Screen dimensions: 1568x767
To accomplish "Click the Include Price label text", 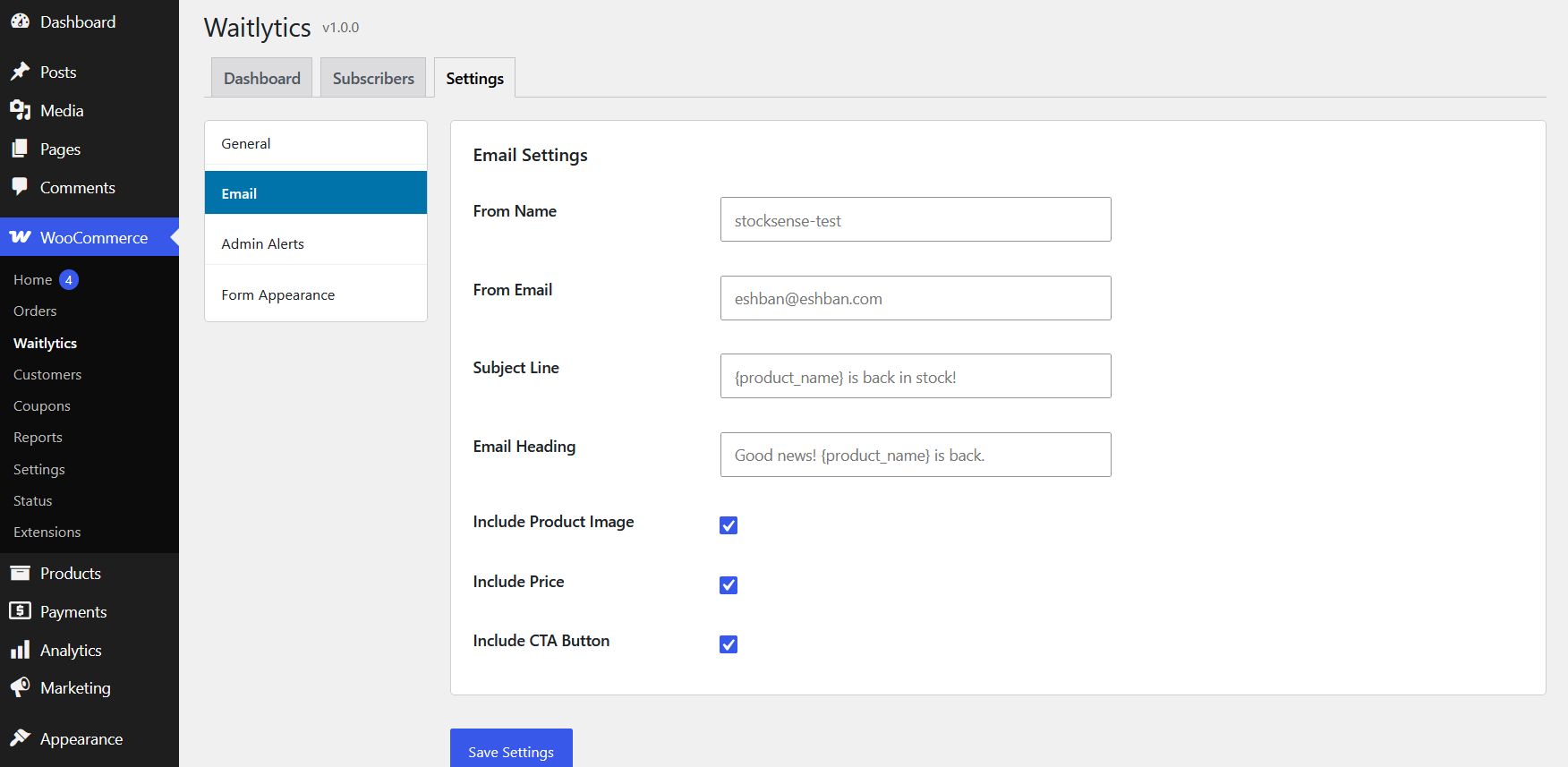I will pos(518,581).
